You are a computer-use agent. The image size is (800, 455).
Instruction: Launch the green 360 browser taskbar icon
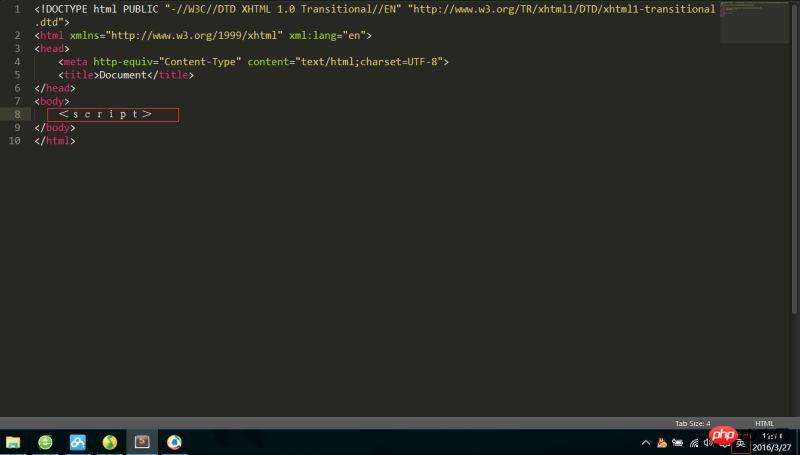pos(45,442)
